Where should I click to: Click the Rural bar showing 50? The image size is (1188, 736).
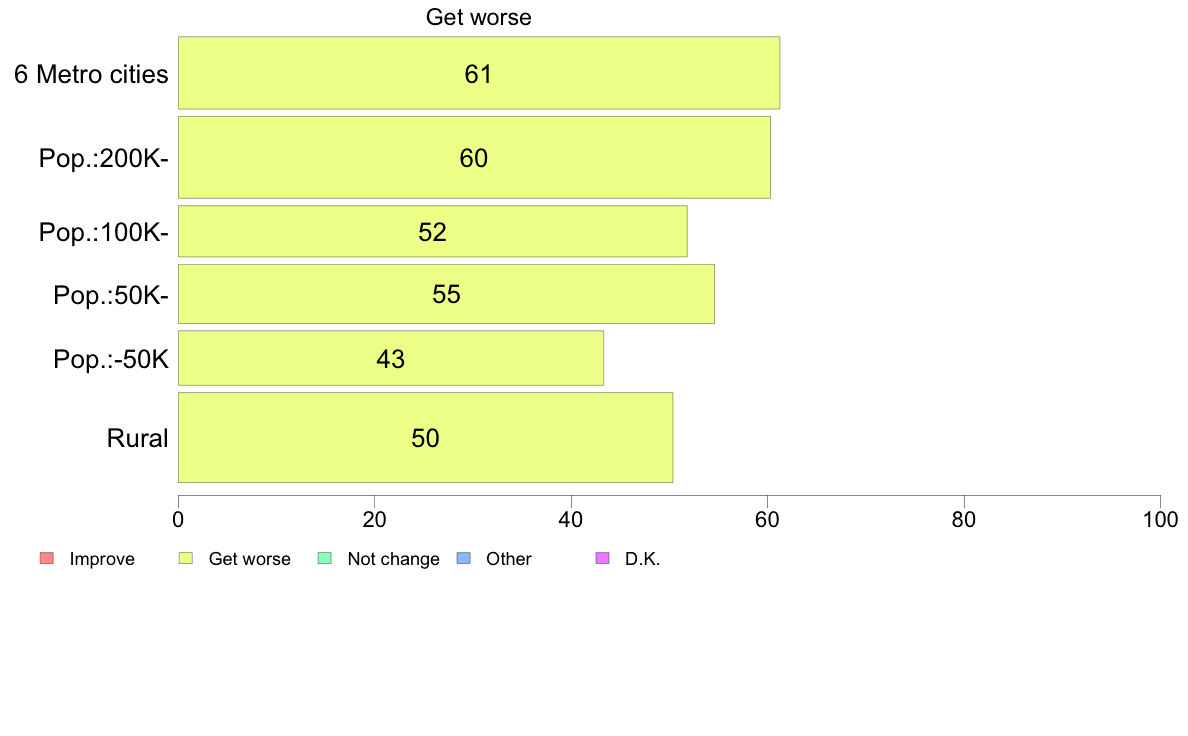(425, 437)
